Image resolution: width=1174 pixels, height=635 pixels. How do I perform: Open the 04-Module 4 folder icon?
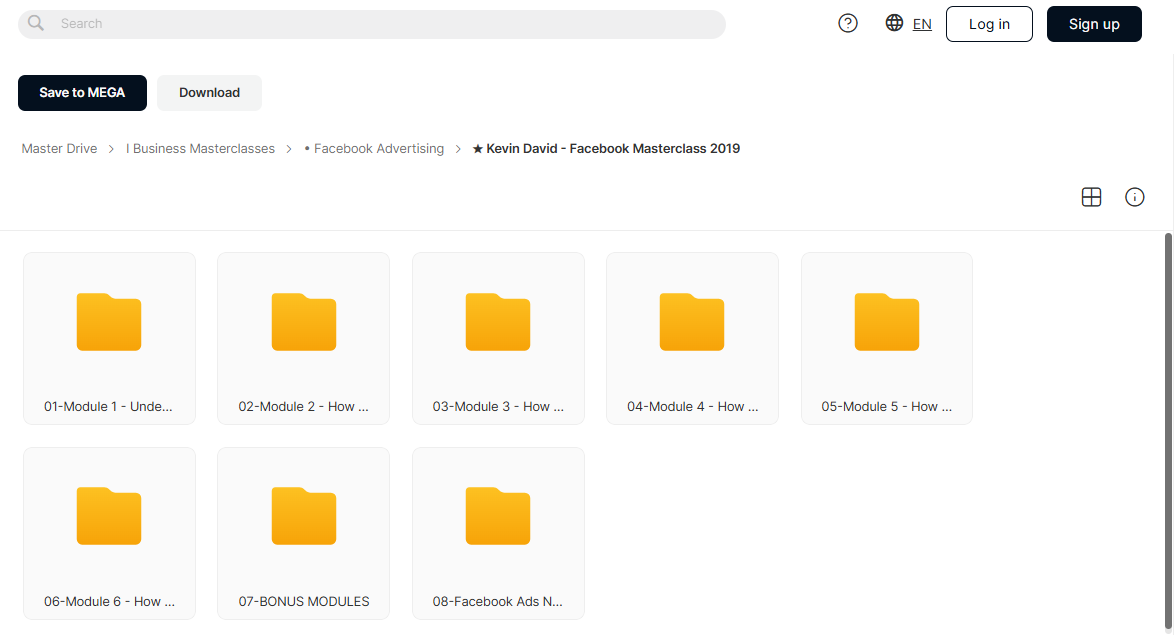(x=692, y=322)
